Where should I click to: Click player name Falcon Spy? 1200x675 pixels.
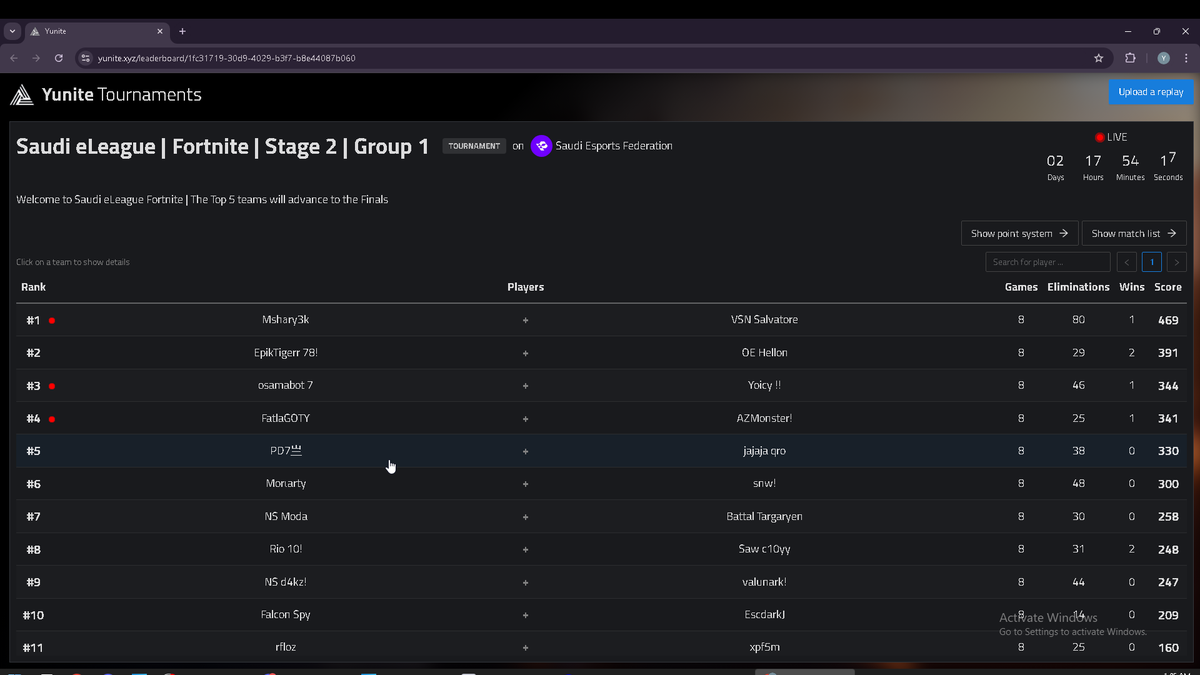[286, 615]
